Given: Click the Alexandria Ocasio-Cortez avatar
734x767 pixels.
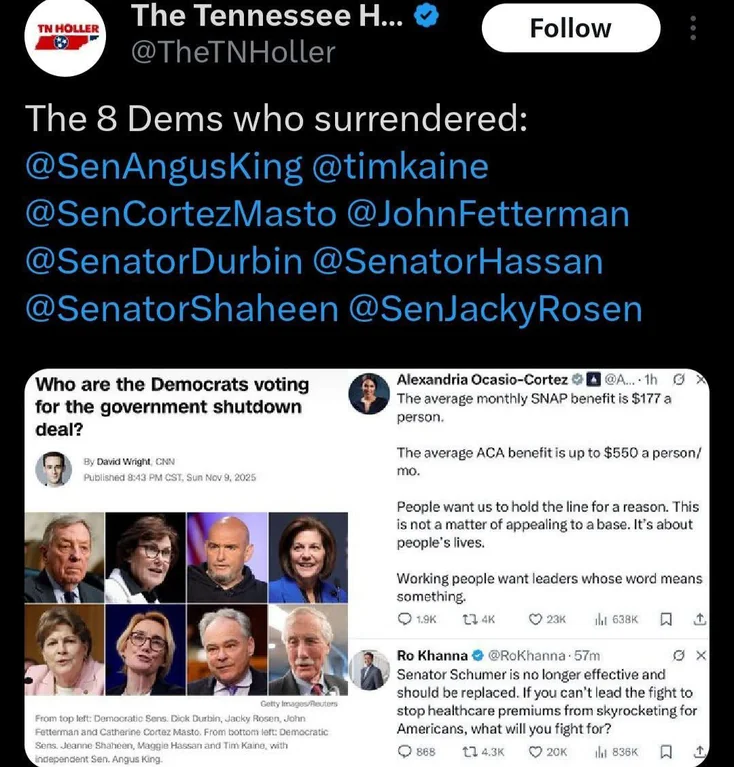Looking at the screenshot, I should click(x=368, y=394).
